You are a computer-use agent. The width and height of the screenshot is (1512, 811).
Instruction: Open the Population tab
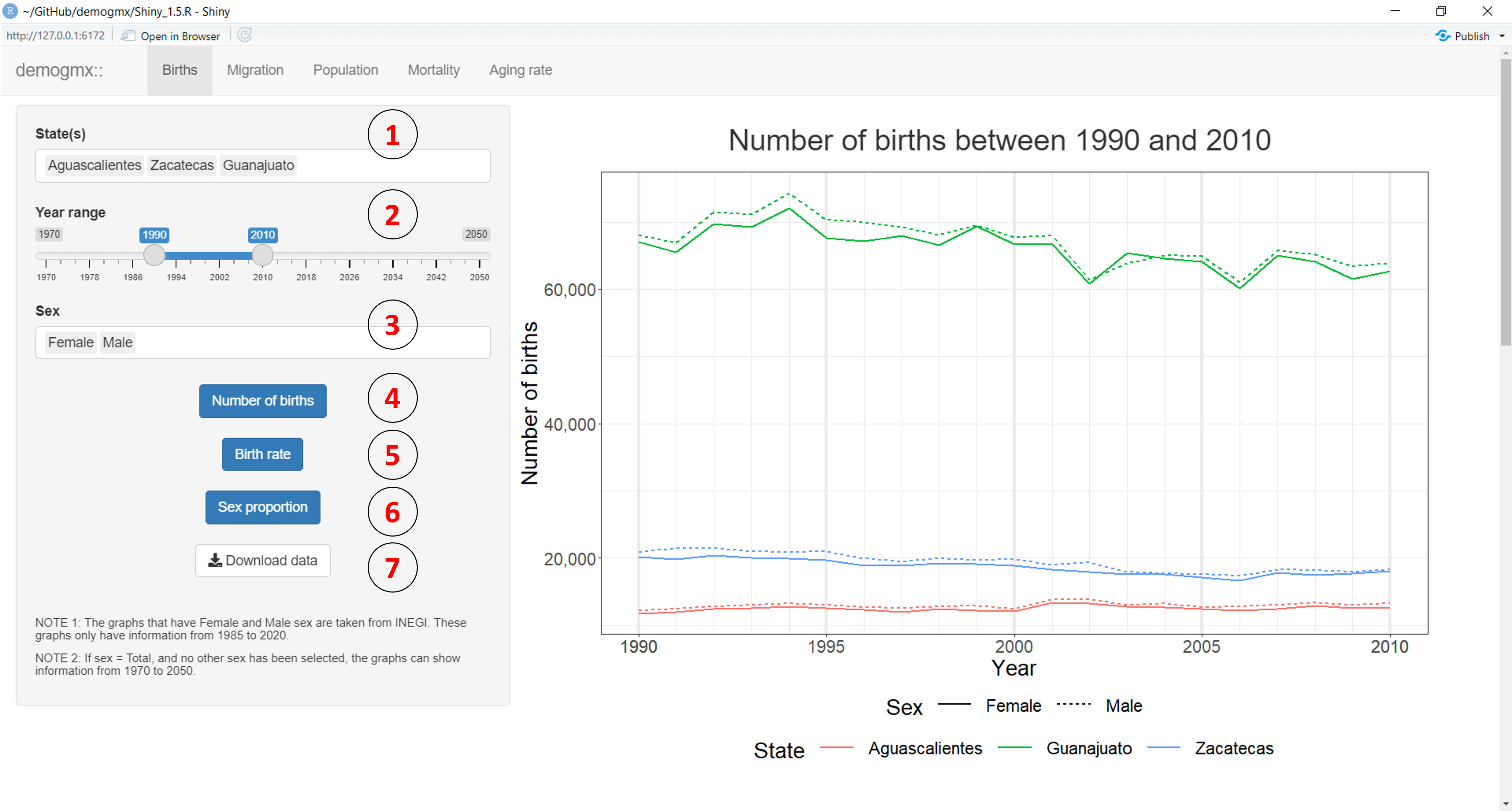pyautogui.click(x=345, y=70)
